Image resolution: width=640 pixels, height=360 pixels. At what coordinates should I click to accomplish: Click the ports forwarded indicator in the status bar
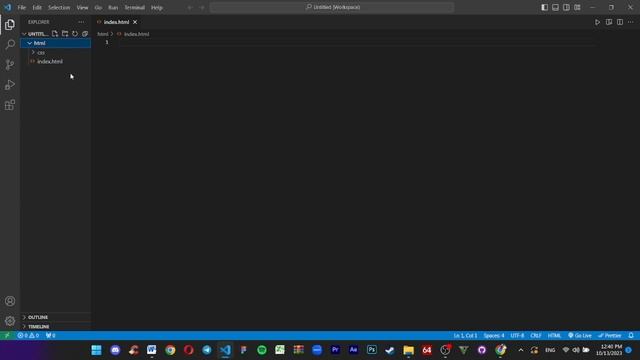click(x=51, y=336)
